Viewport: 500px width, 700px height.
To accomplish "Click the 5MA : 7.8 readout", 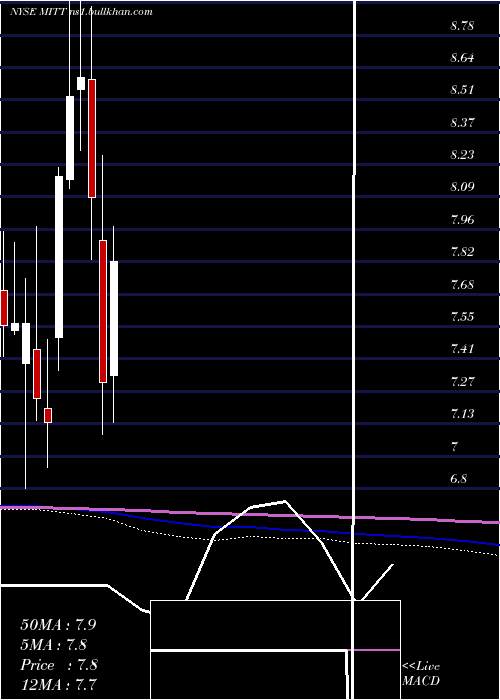I will [x=53, y=644].
